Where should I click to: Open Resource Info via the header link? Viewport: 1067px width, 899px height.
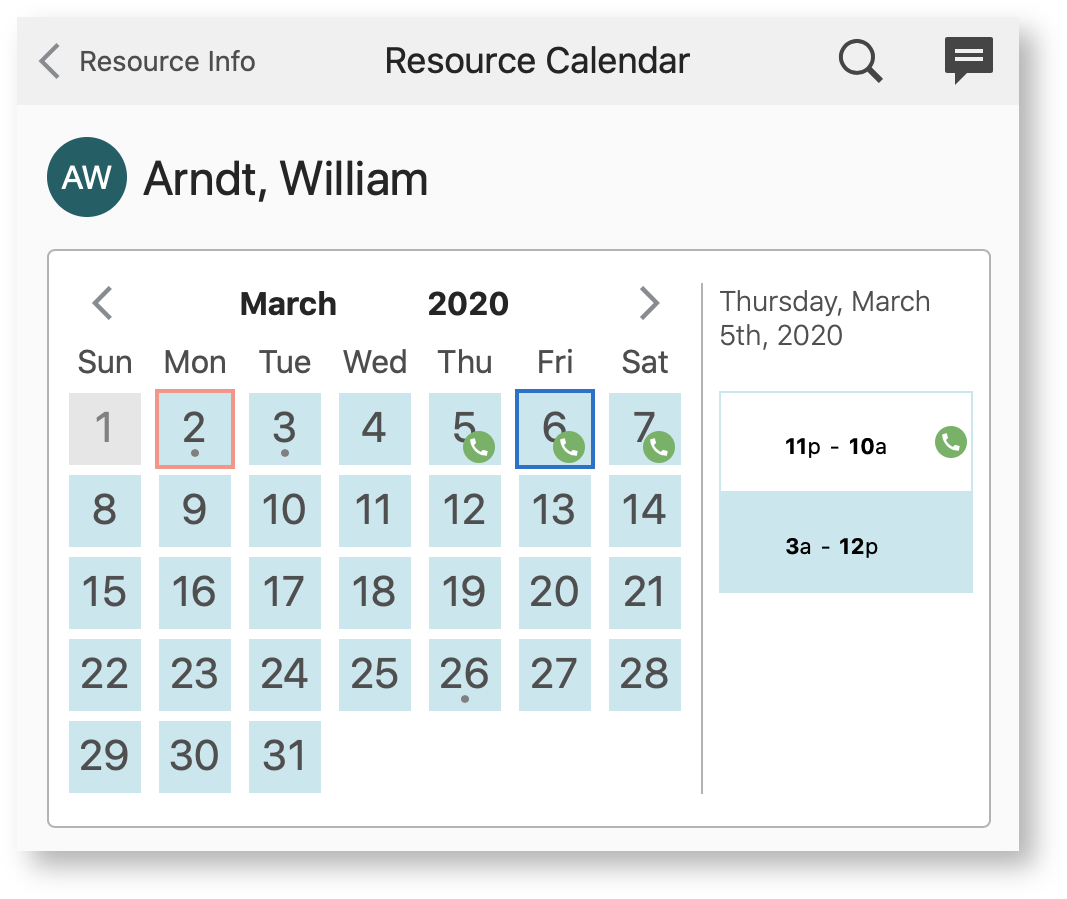(x=166, y=61)
